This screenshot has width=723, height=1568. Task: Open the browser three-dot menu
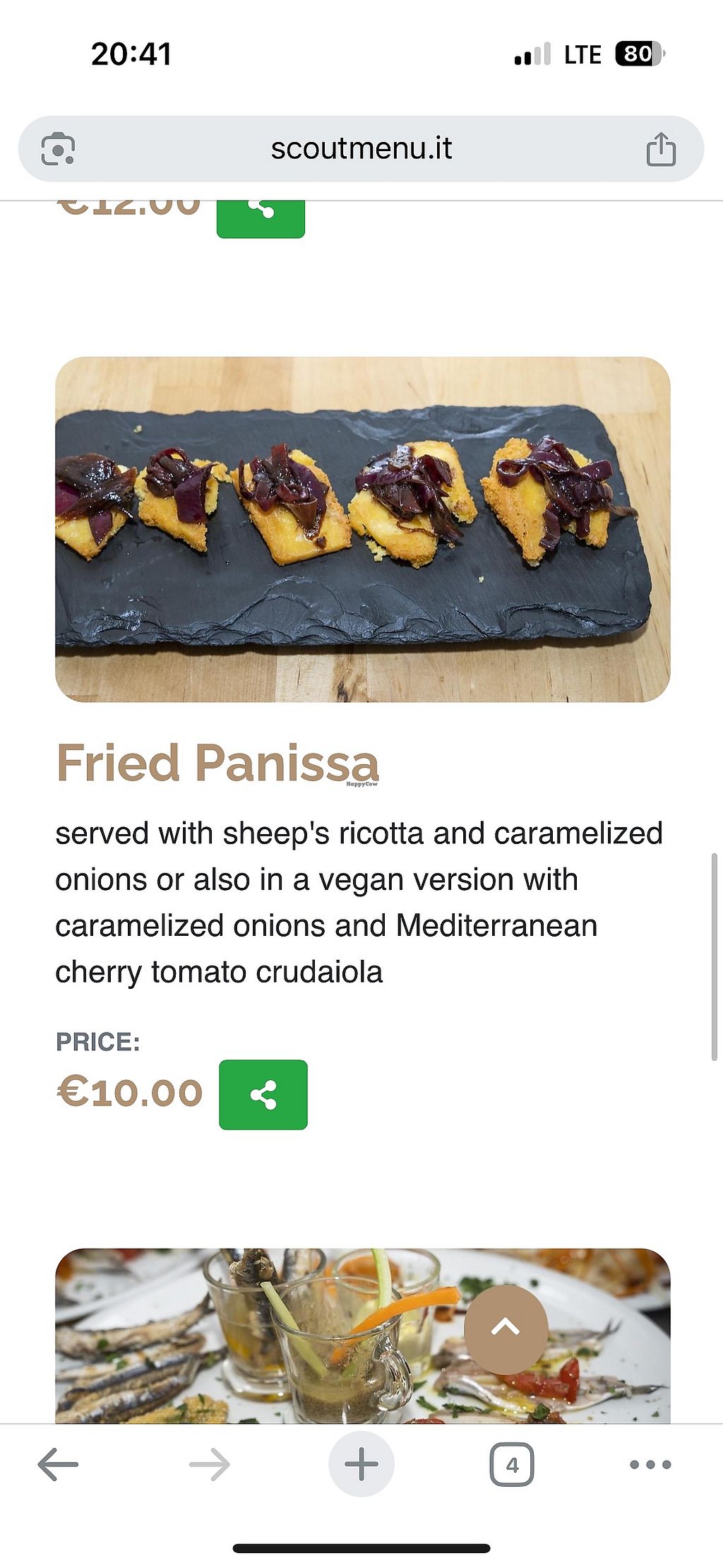(650, 1464)
